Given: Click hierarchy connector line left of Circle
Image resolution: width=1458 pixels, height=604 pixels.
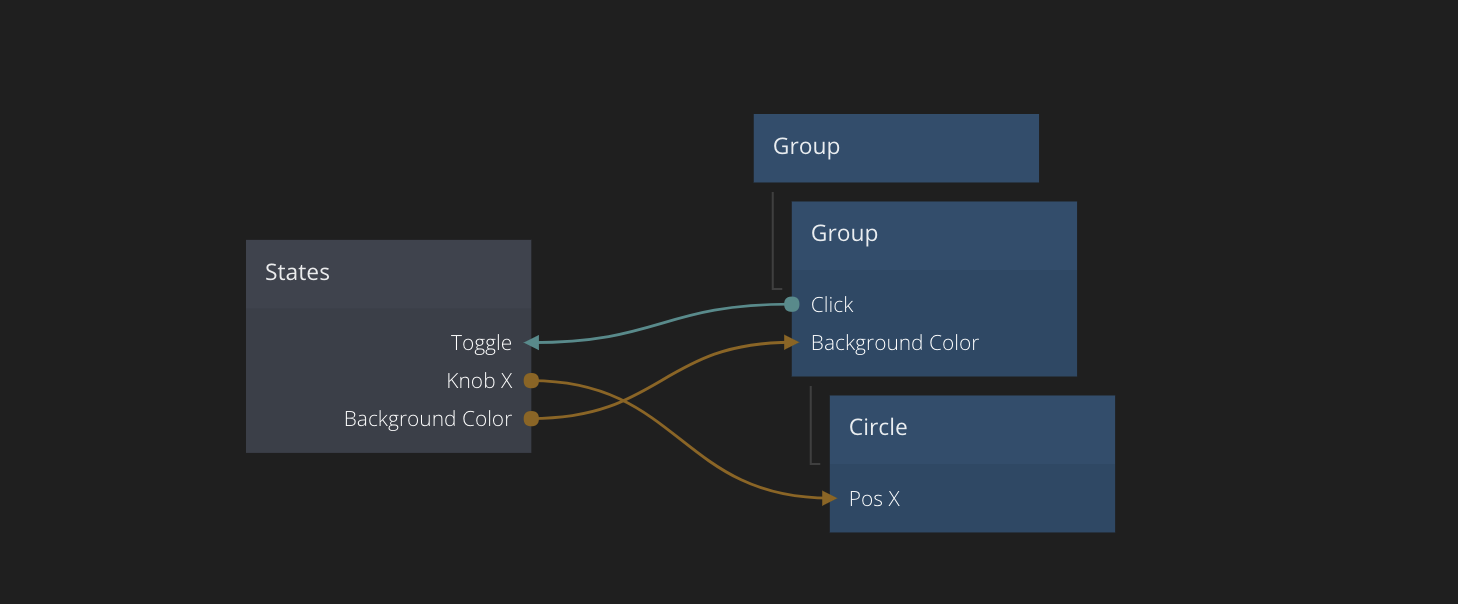Looking at the screenshot, I should click(x=811, y=425).
